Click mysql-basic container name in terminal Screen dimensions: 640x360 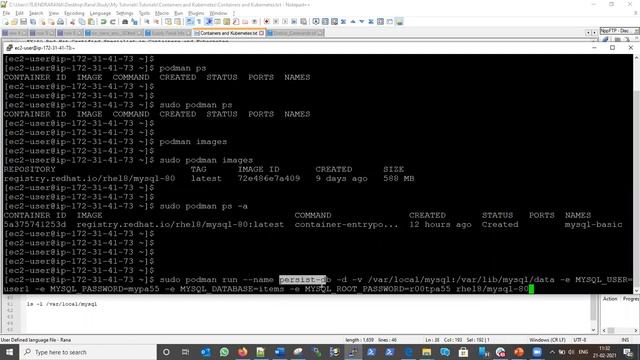click(593, 224)
